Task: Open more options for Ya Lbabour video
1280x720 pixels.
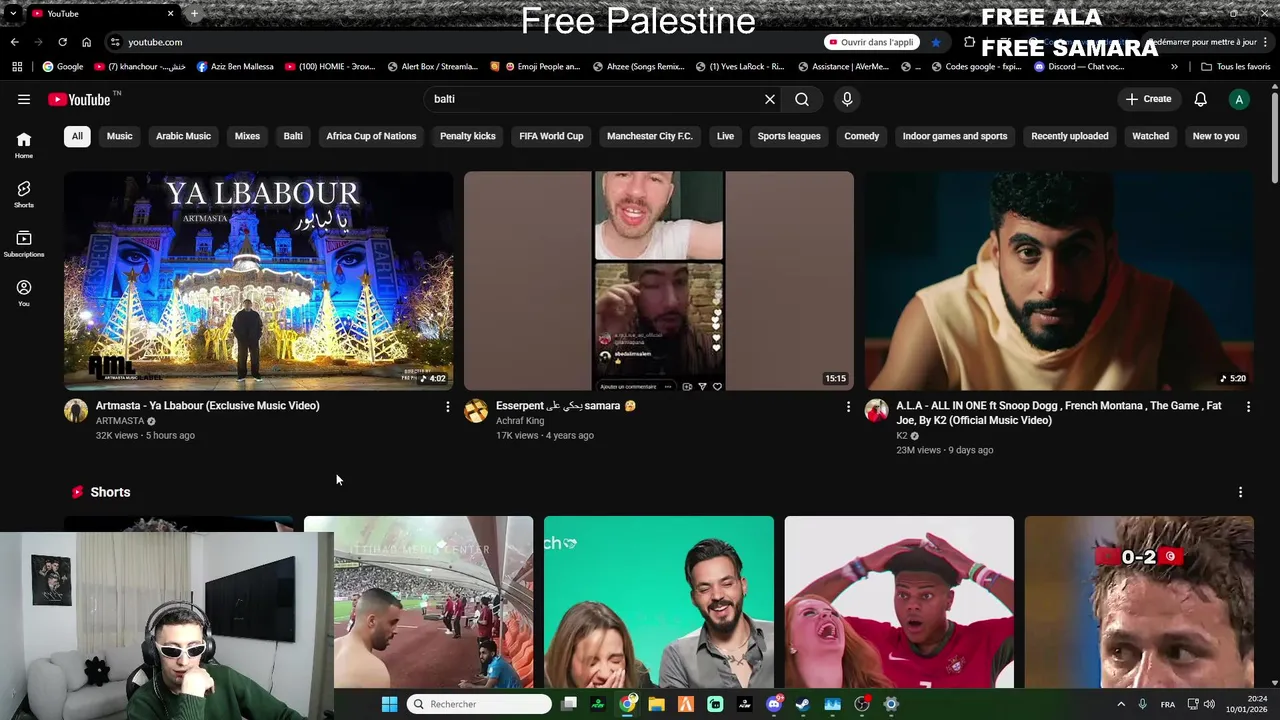Action: pyautogui.click(x=447, y=407)
